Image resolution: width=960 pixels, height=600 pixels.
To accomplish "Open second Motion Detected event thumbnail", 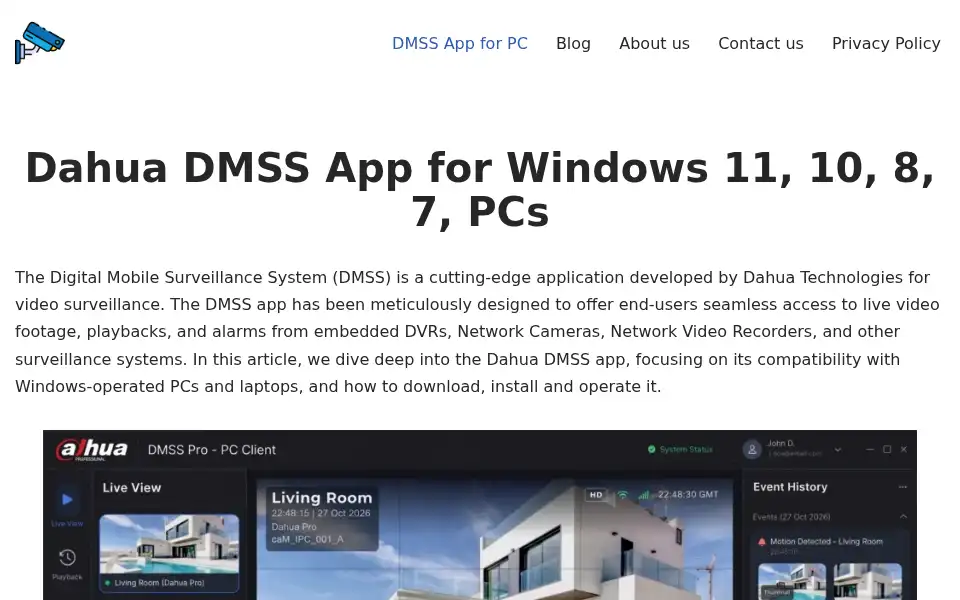I will (x=868, y=582).
